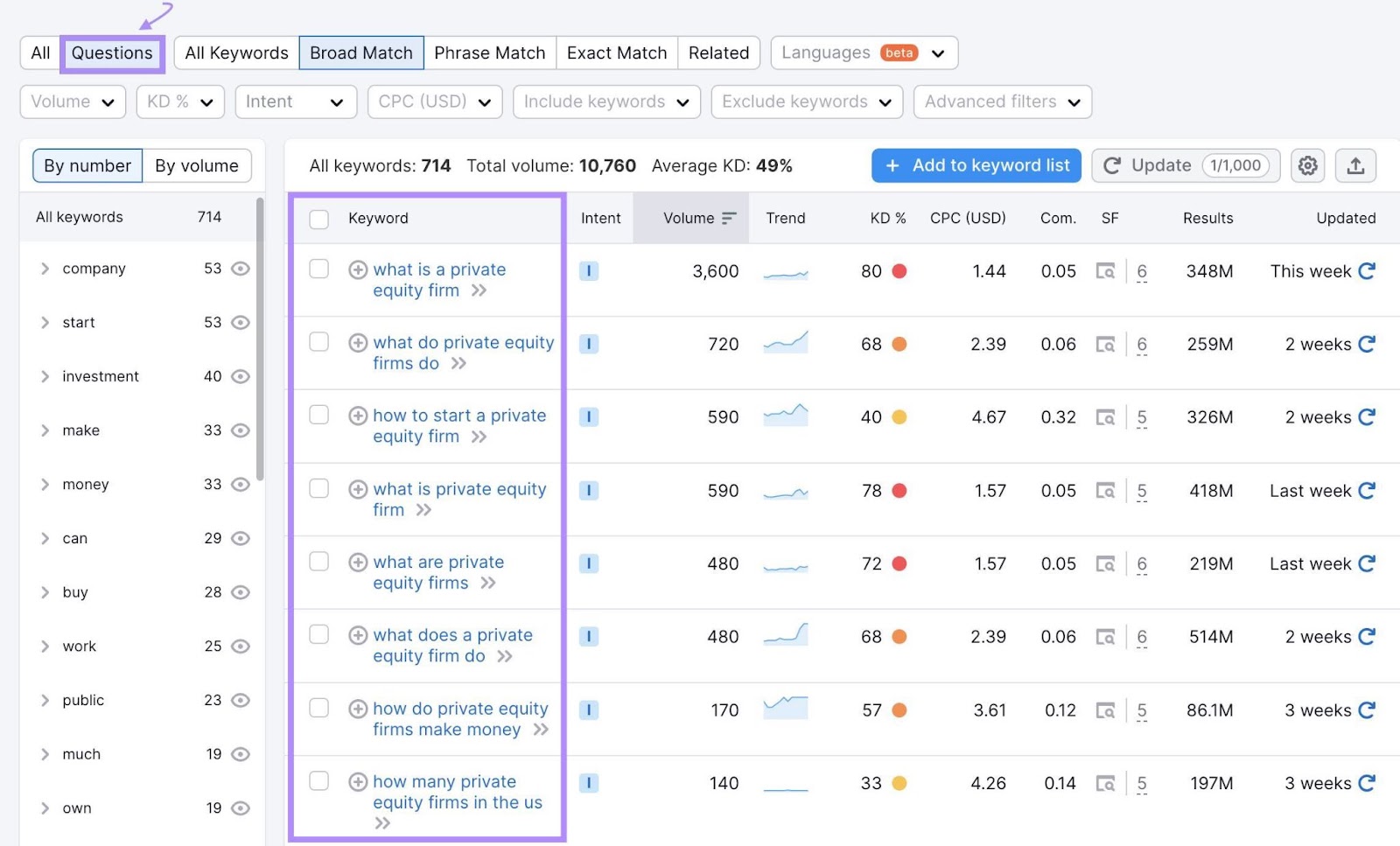Open the Advanced filters dropdown

(1001, 101)
